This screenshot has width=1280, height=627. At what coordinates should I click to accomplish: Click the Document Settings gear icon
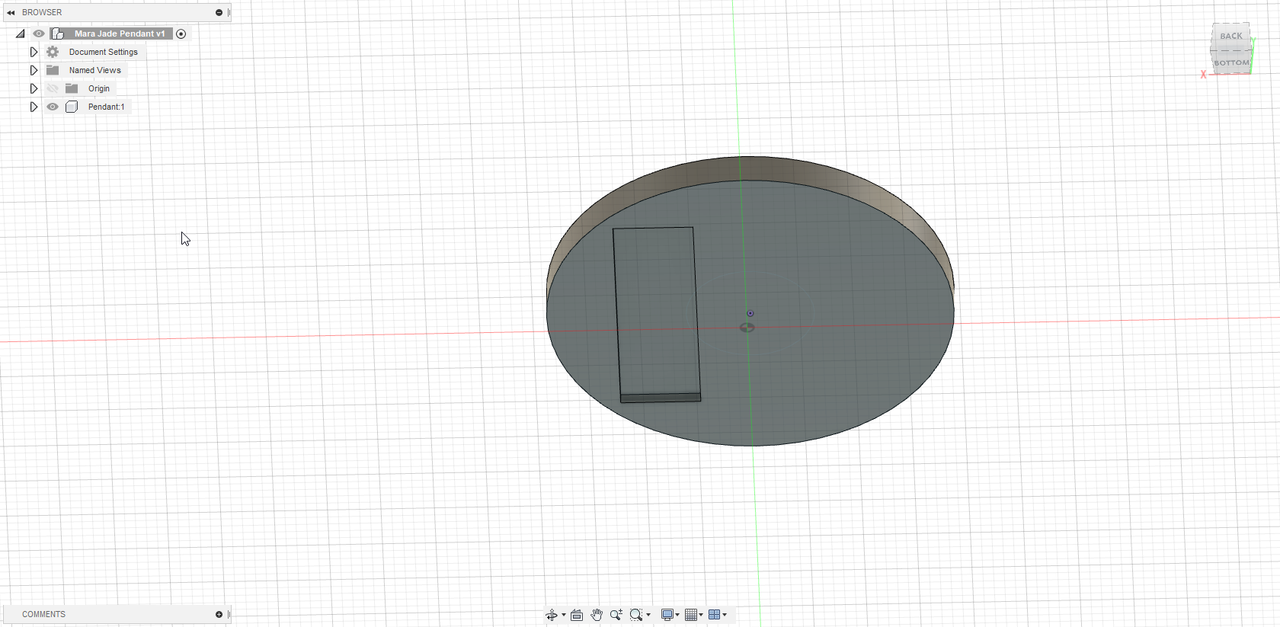click(x=53, y=52)
